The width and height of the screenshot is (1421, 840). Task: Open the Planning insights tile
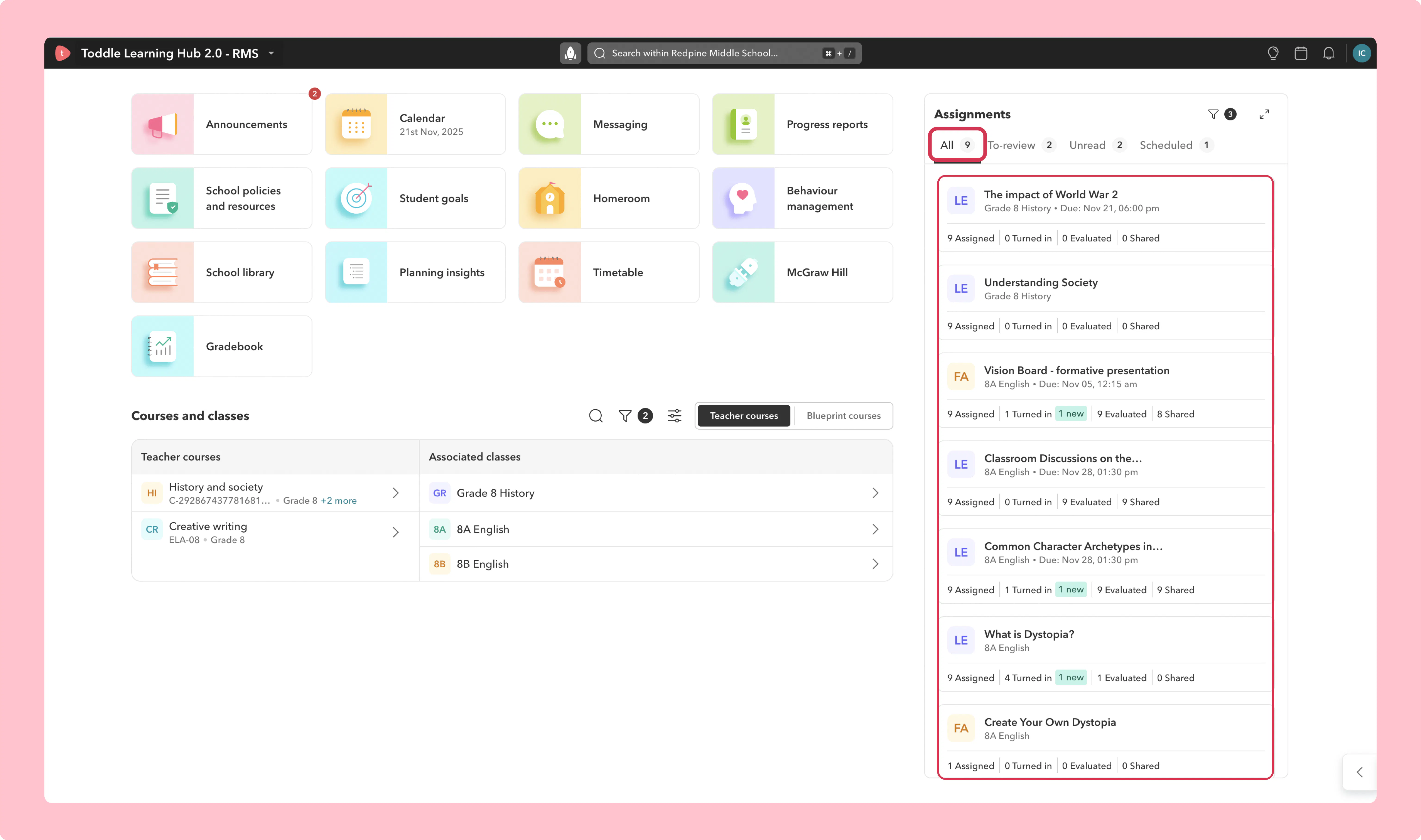click(415, 272)
